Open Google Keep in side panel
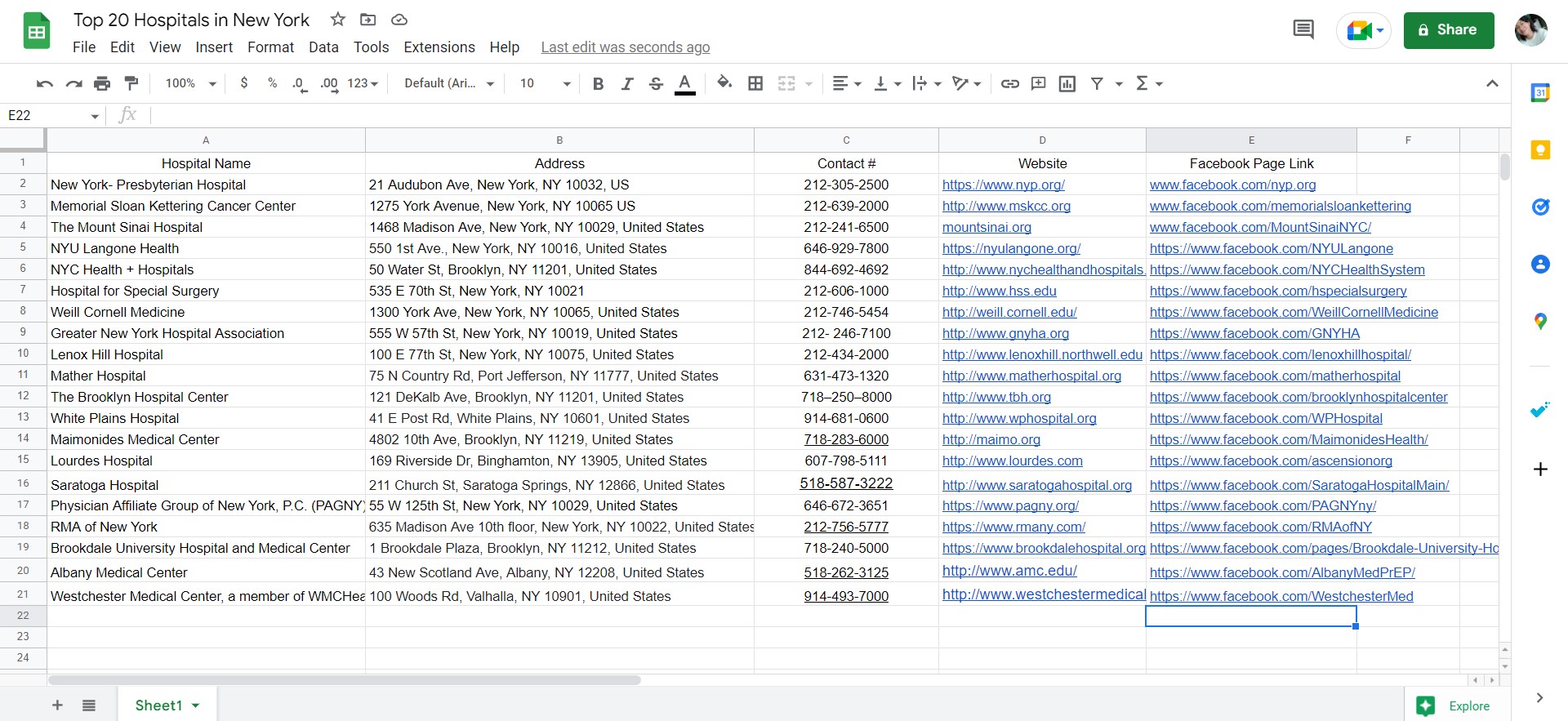 pyautogui.click(x=1539, y=150)
